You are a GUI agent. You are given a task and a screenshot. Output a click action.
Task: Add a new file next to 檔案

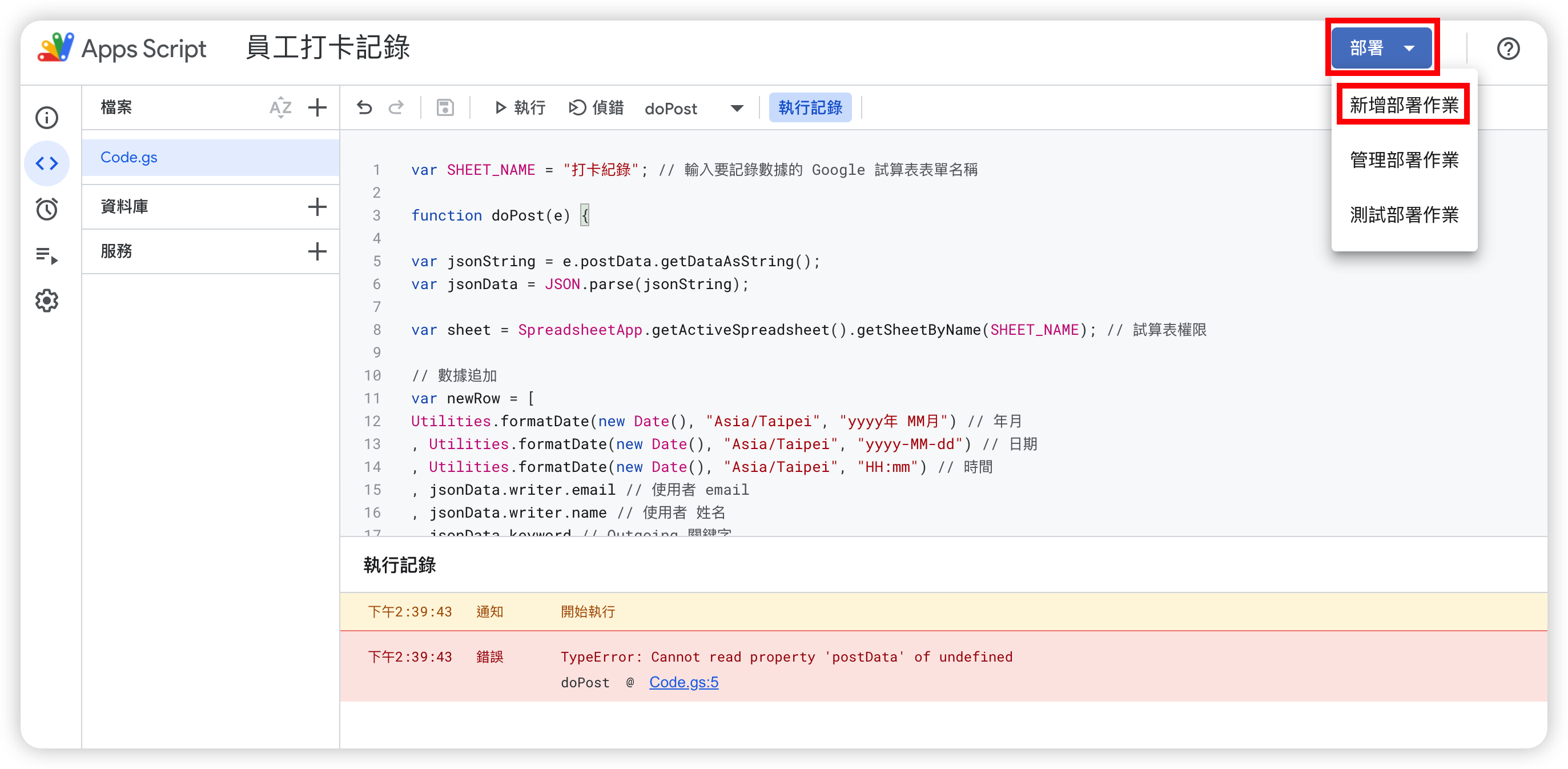click(317, 107)
